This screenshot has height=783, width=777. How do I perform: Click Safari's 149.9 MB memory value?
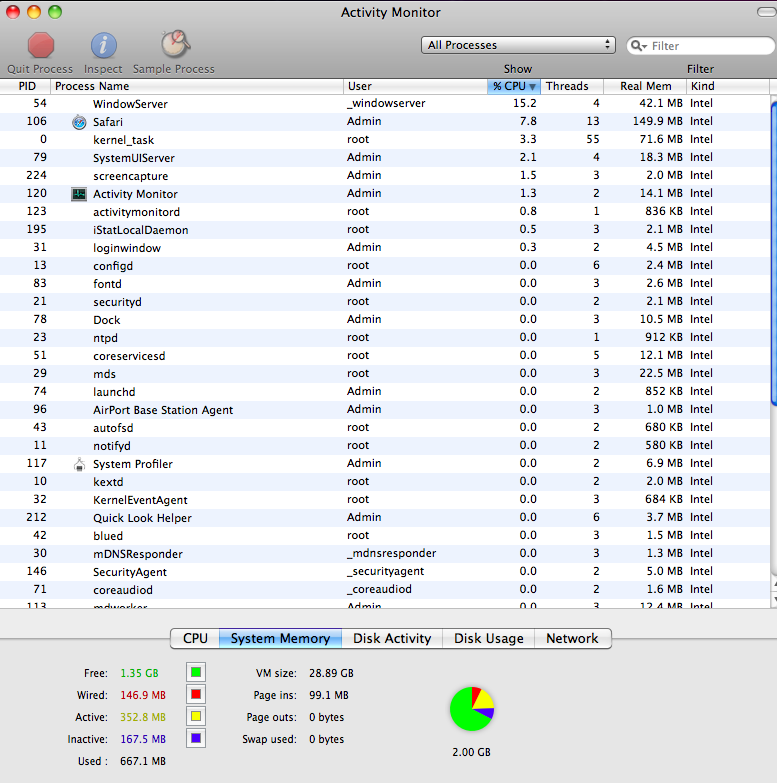pos(657,121)
